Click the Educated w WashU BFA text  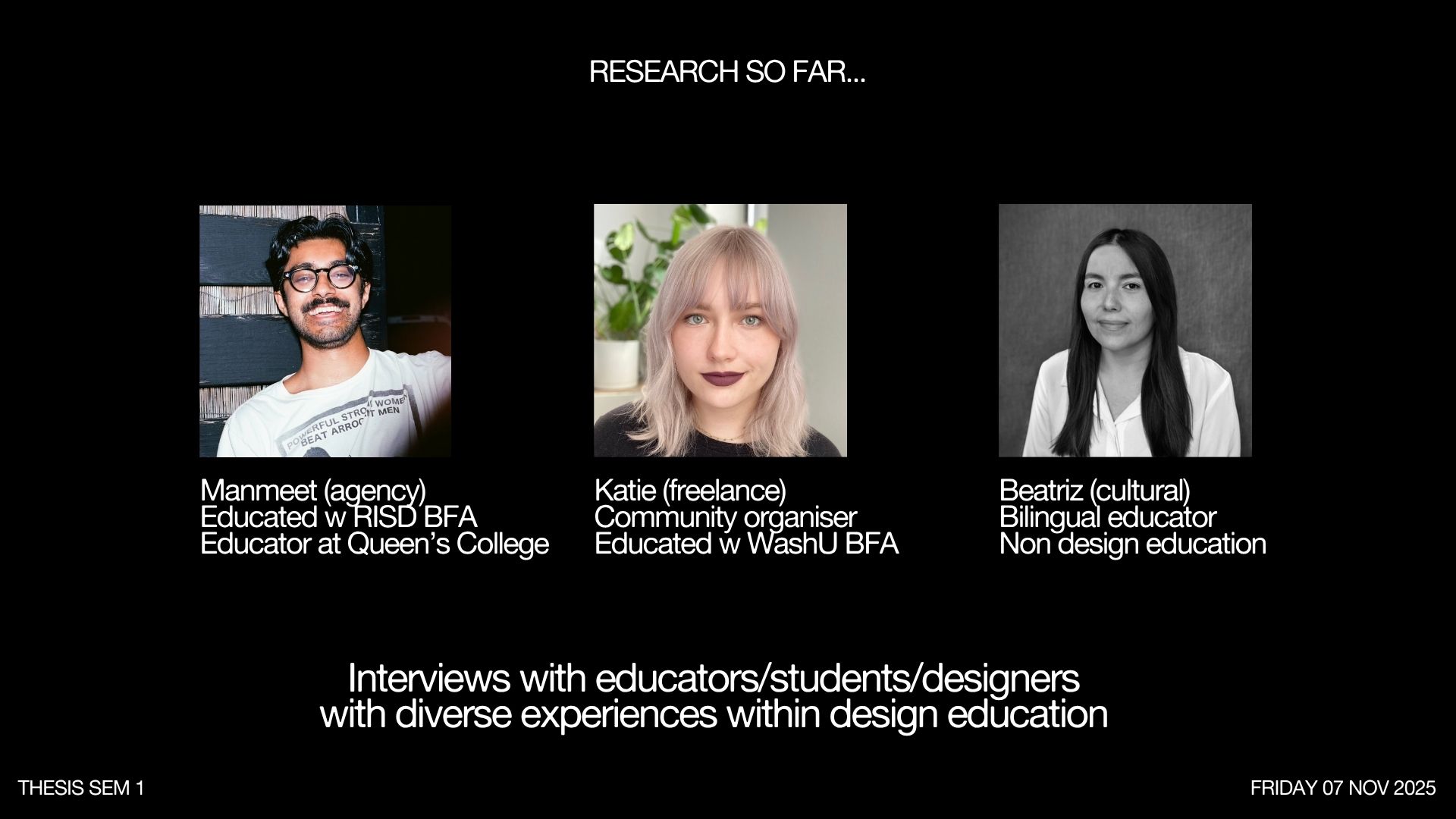pyautogui.click(x=746, y=544)
